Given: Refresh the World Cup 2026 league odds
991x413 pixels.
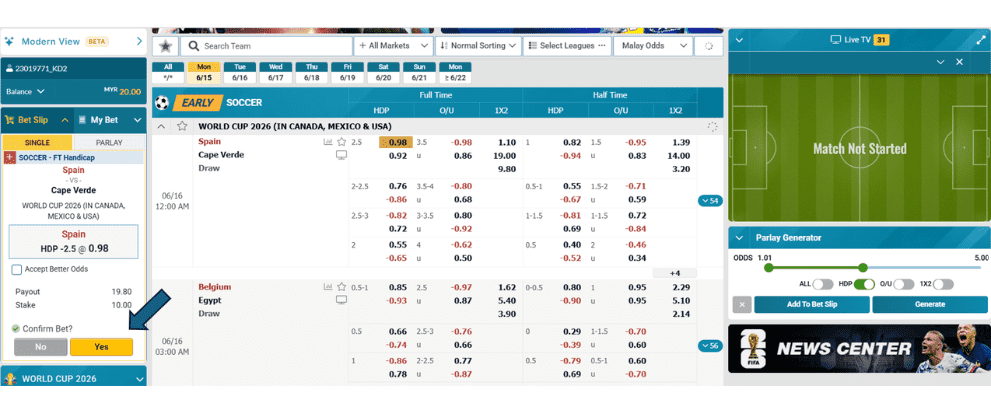Looking at the screenshot, I should click(x=712, y=126).
